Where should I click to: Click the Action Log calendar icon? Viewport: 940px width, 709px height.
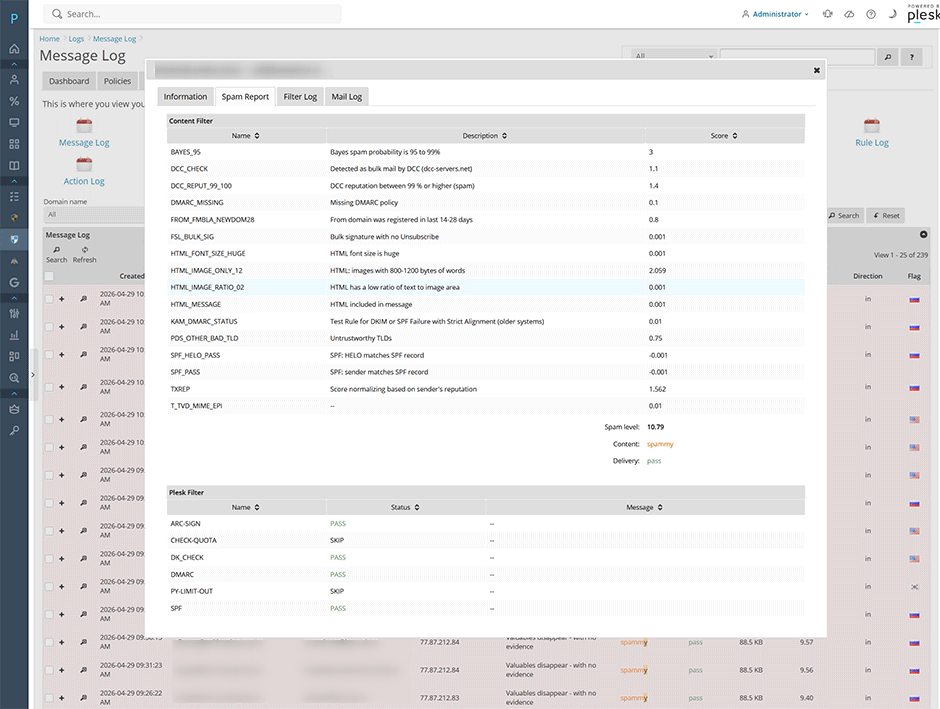click(84, 164)
